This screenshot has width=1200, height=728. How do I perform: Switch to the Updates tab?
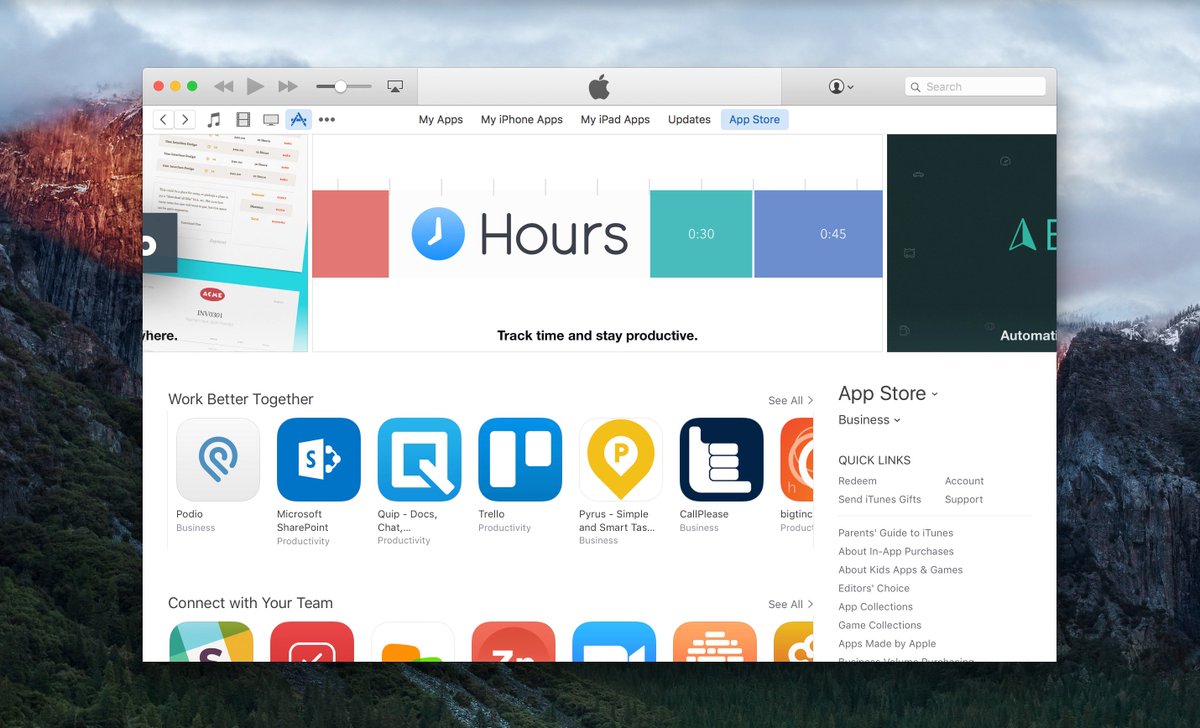pyautogui.click(x=689, y=120)
